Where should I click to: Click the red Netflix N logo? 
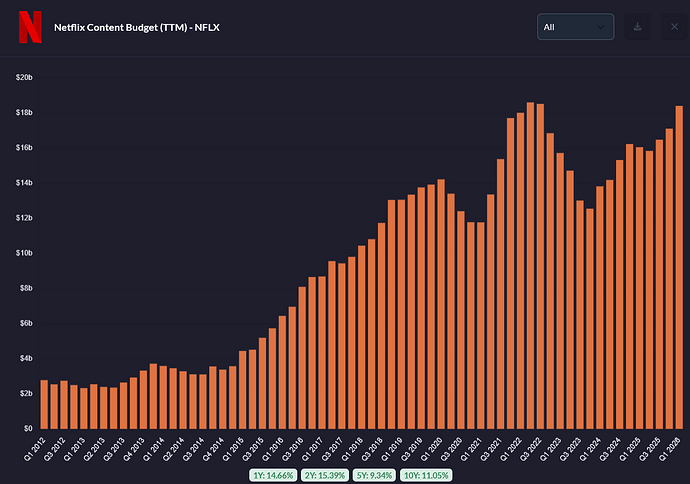coord(30,27)
